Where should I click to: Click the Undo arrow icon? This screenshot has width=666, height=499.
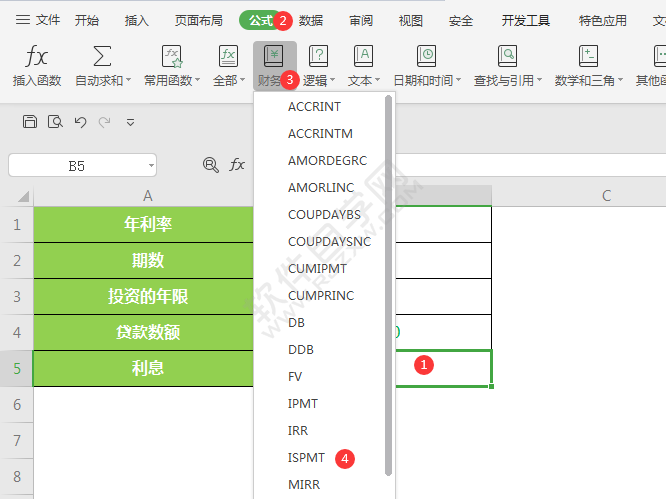[80, 122]
